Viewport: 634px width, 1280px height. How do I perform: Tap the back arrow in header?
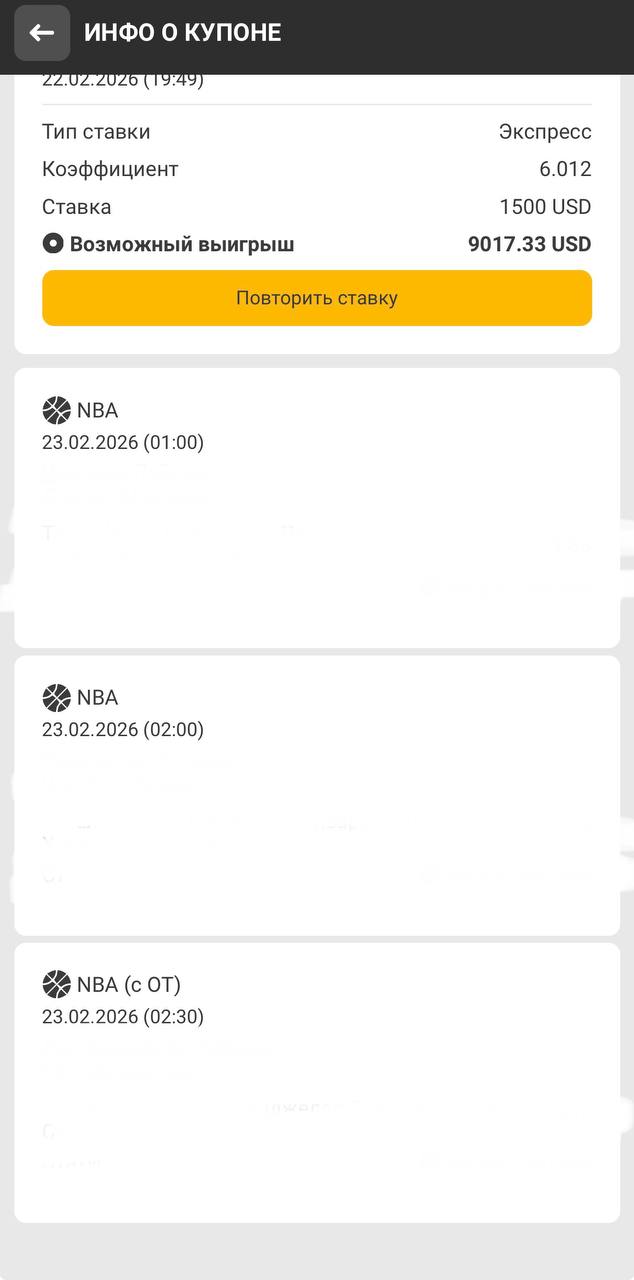pos(42,33)
